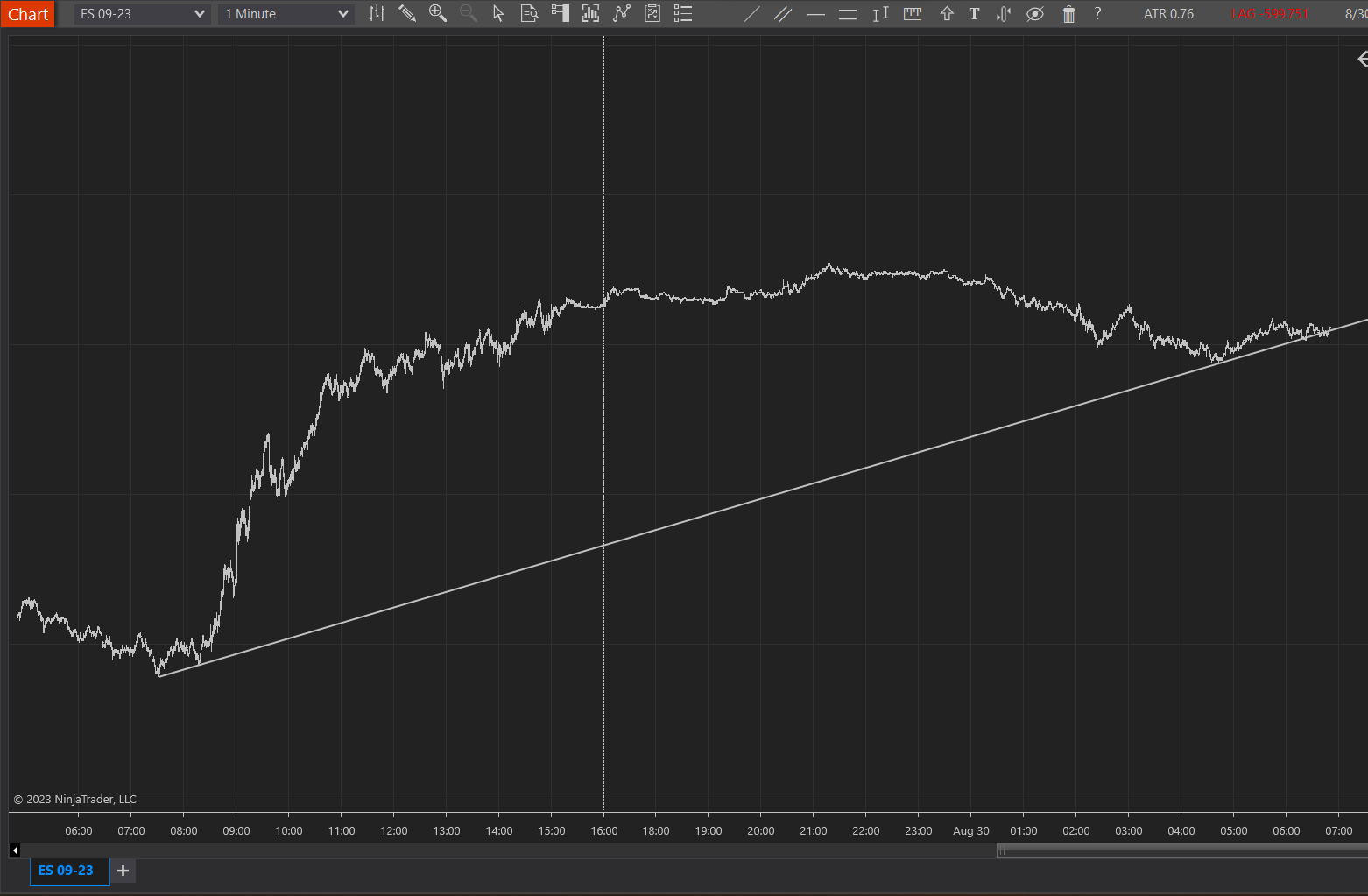Click the 12:00 time axis label
1368x896 pixels.
click(x=394, y=830)
